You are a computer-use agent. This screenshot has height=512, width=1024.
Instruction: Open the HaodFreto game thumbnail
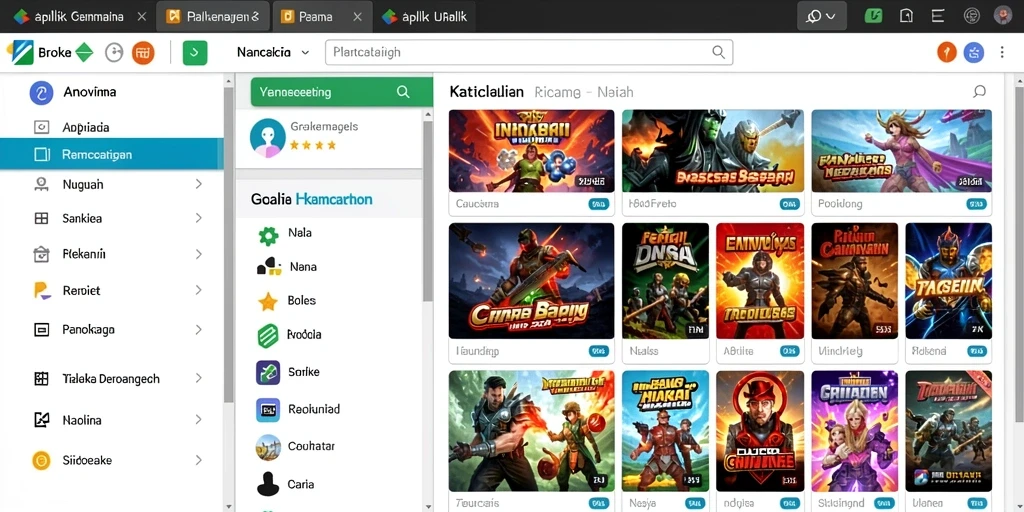tap(714, 151)
